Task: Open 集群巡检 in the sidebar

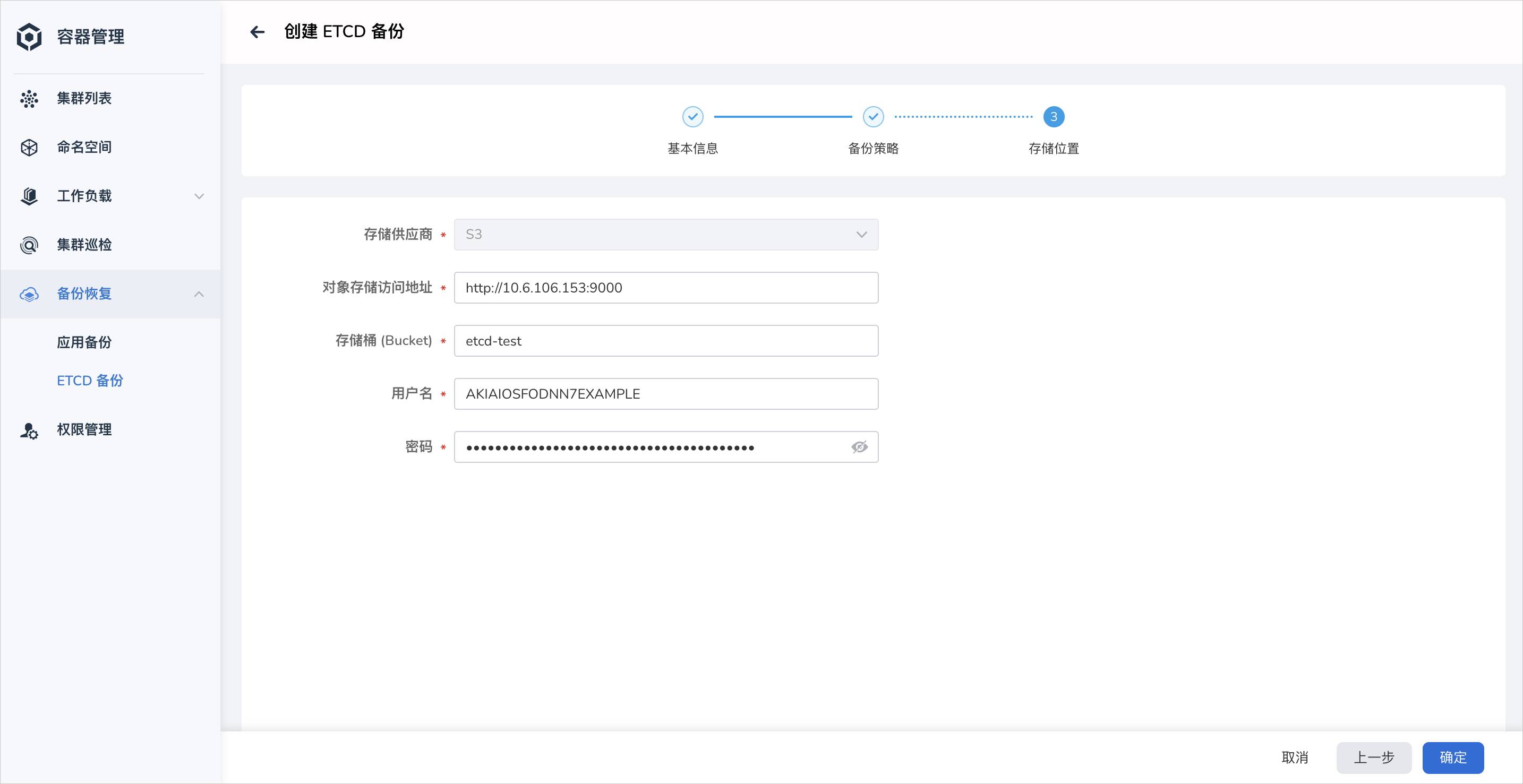Action: tap(110, 245)
